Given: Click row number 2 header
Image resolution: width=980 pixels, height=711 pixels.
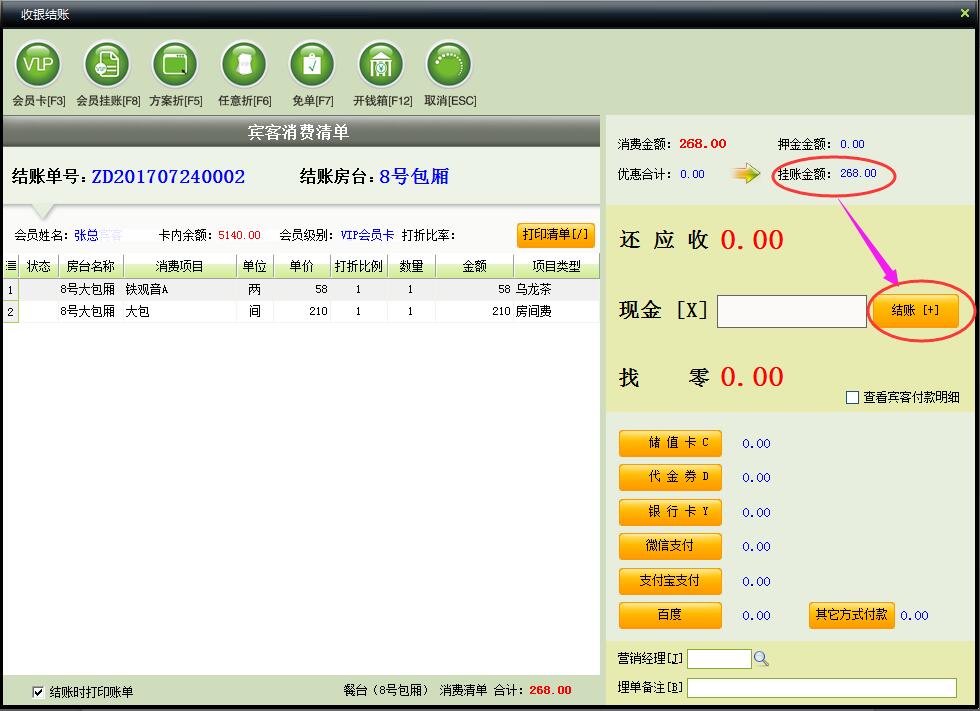Looking at the screenshot, I should point(11,312).
